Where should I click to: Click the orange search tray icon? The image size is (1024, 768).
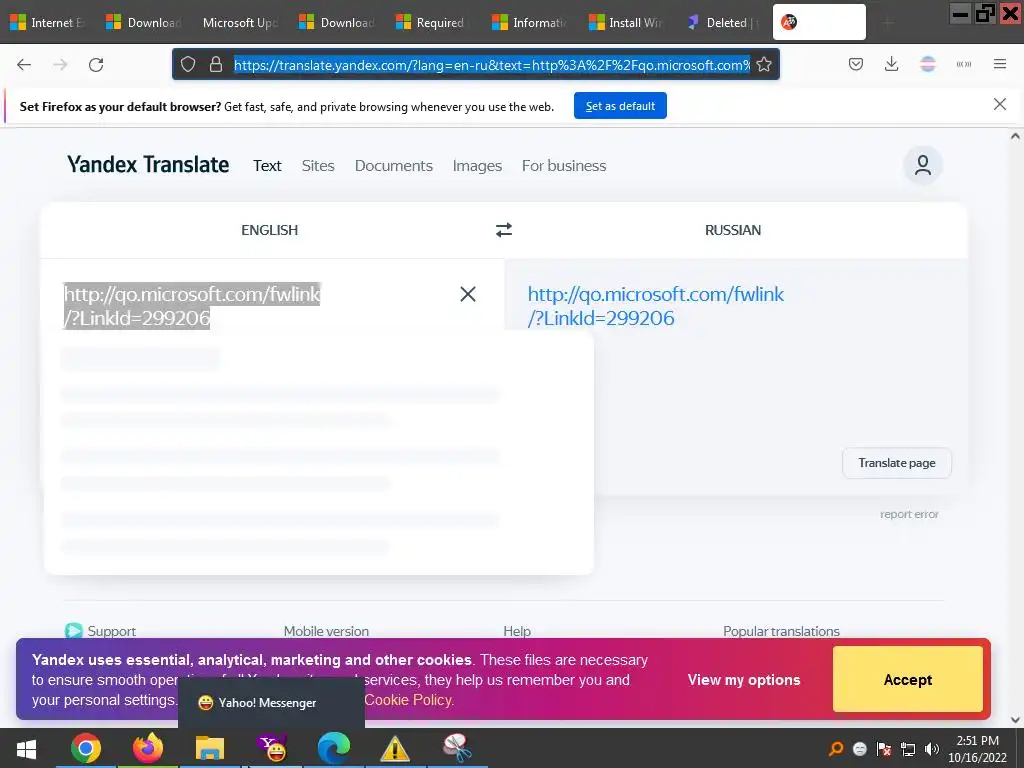[836, 749]
